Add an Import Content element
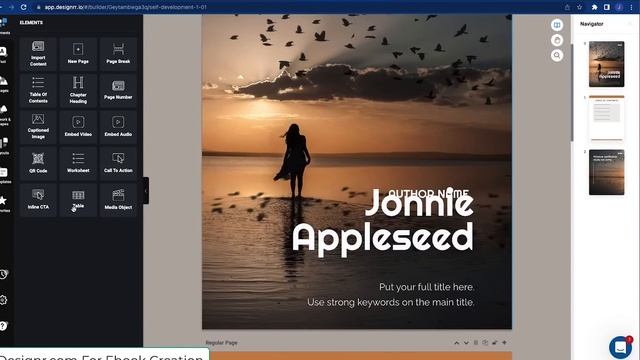 click(38, 53)
